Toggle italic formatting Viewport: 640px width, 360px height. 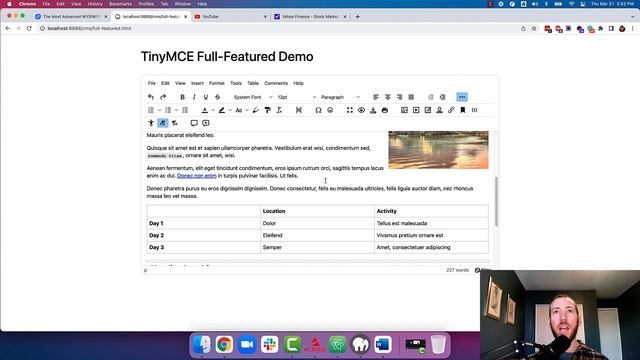click(194, 97)
